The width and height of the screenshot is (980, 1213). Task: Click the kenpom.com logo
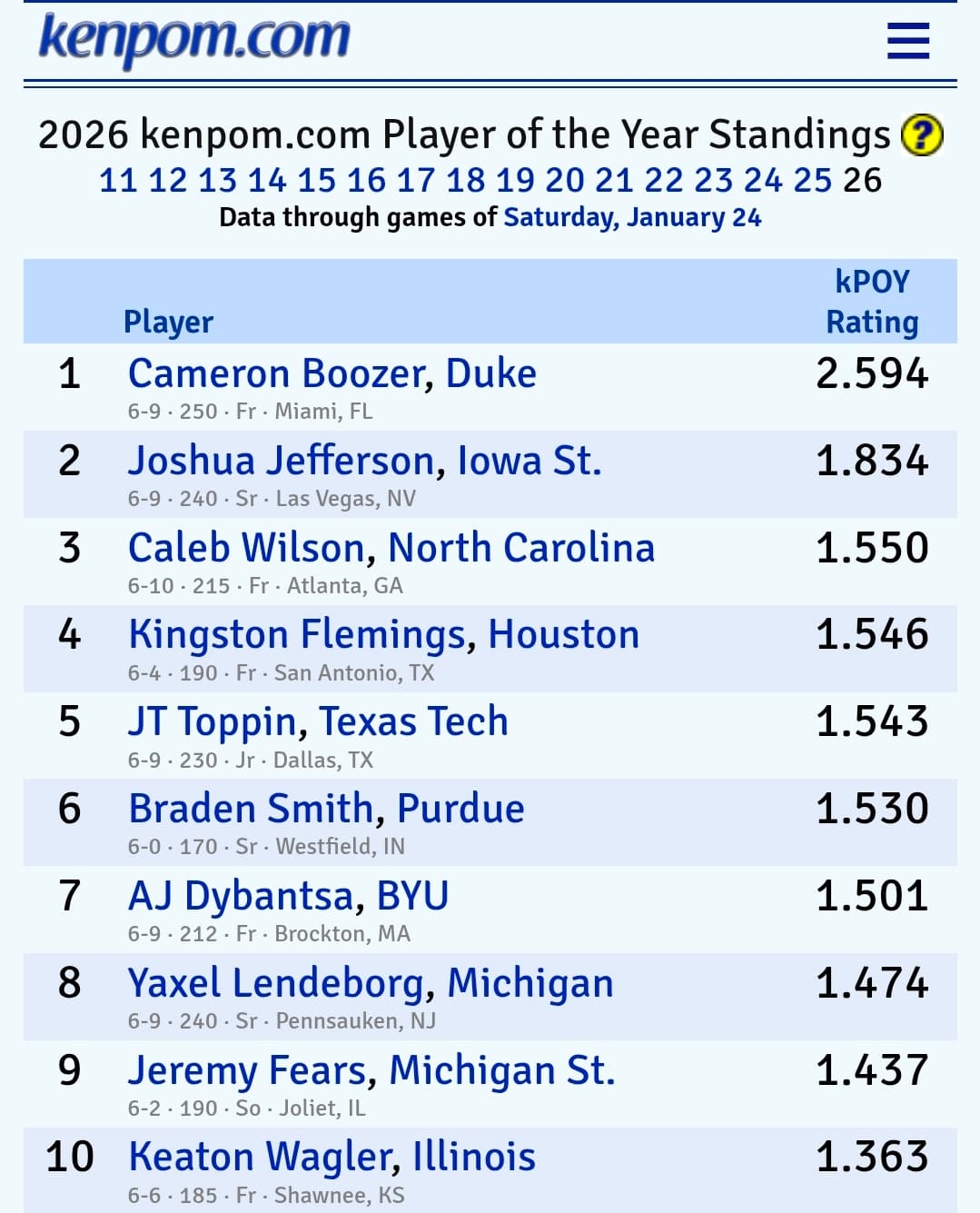(193, 38)
